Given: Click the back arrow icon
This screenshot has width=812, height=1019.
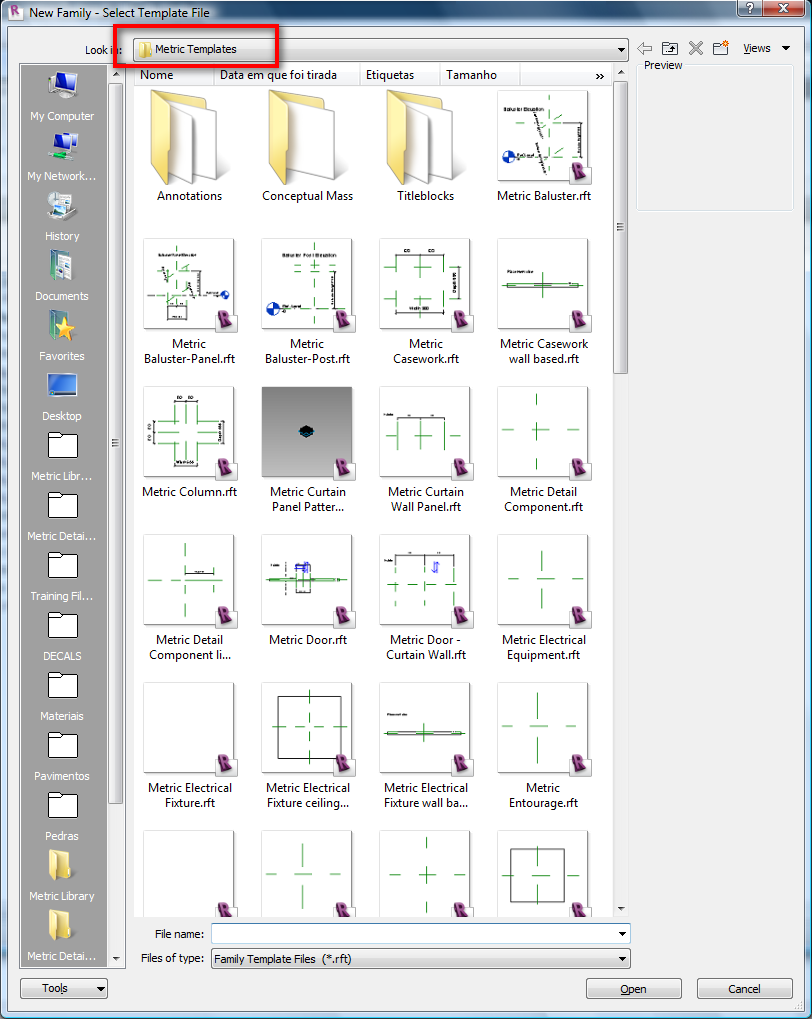Looking at the screenshot, I should pos(644,49).
